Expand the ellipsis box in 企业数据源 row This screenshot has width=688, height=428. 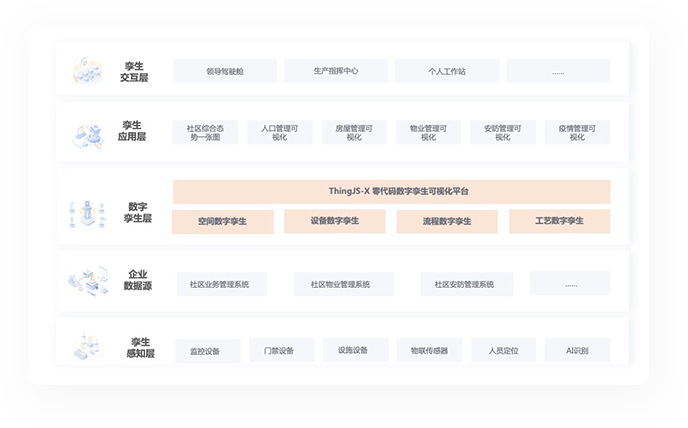[x=570, y=284]
